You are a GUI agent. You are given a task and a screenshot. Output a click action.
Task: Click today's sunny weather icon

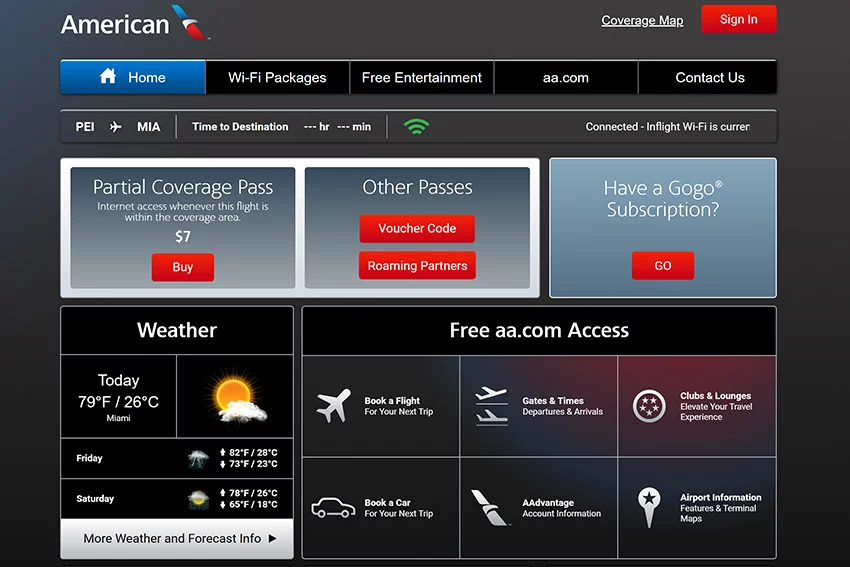coord(236,397)
